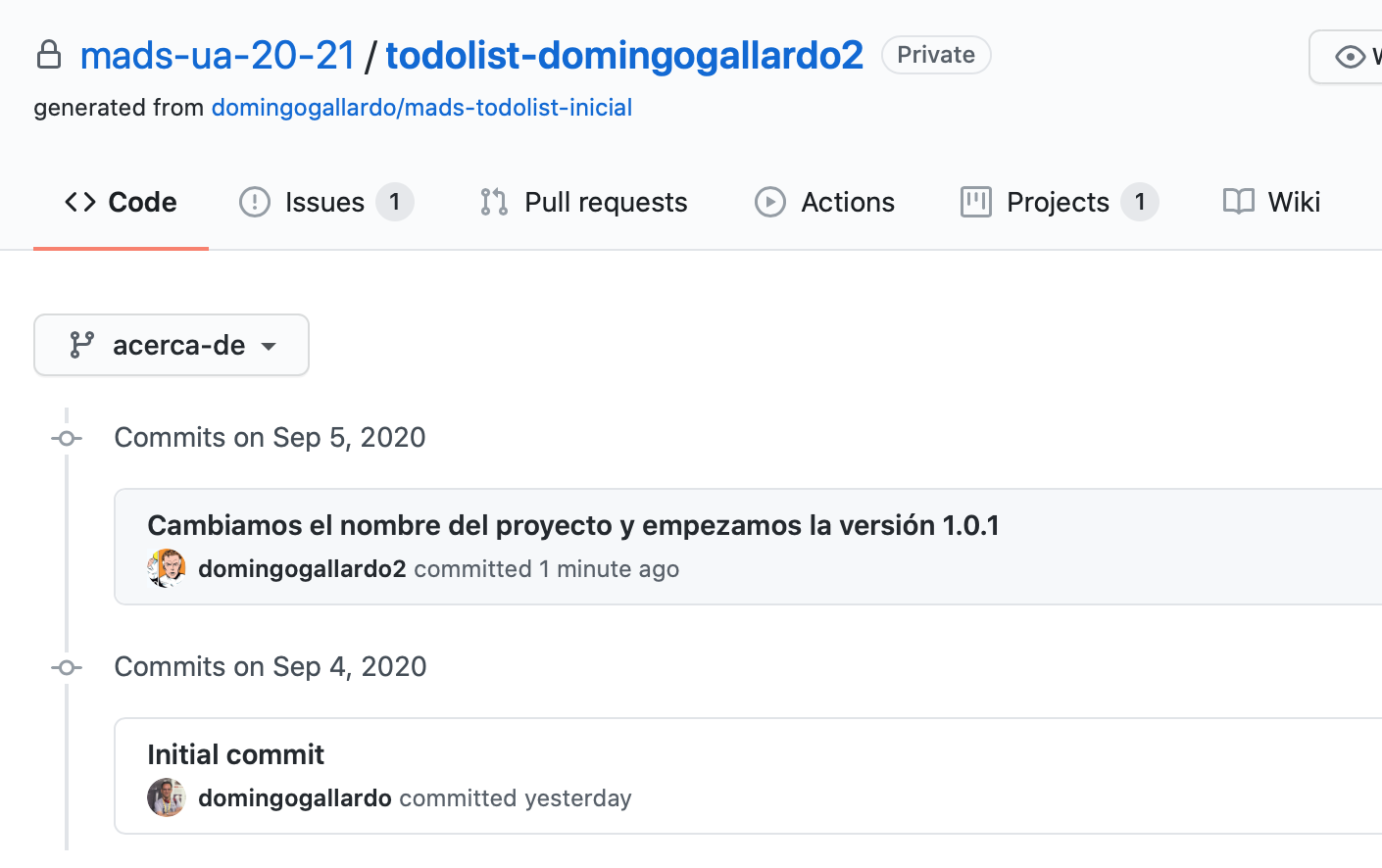Click the private repository lock icon
Screen dimensions: 1382x868
[49, 55]
